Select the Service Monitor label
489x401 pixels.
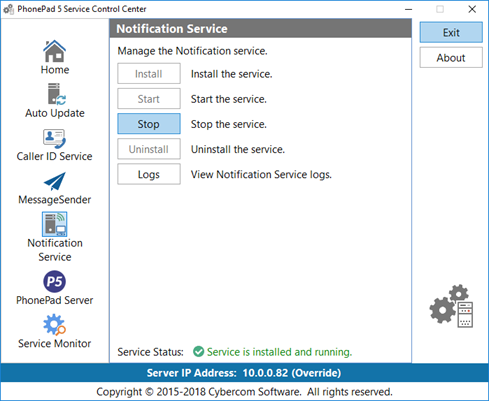click(55, 343)
